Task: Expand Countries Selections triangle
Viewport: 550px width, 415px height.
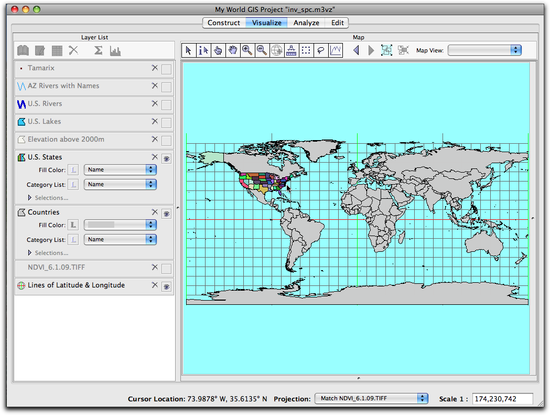Action: tap(29, 253)
